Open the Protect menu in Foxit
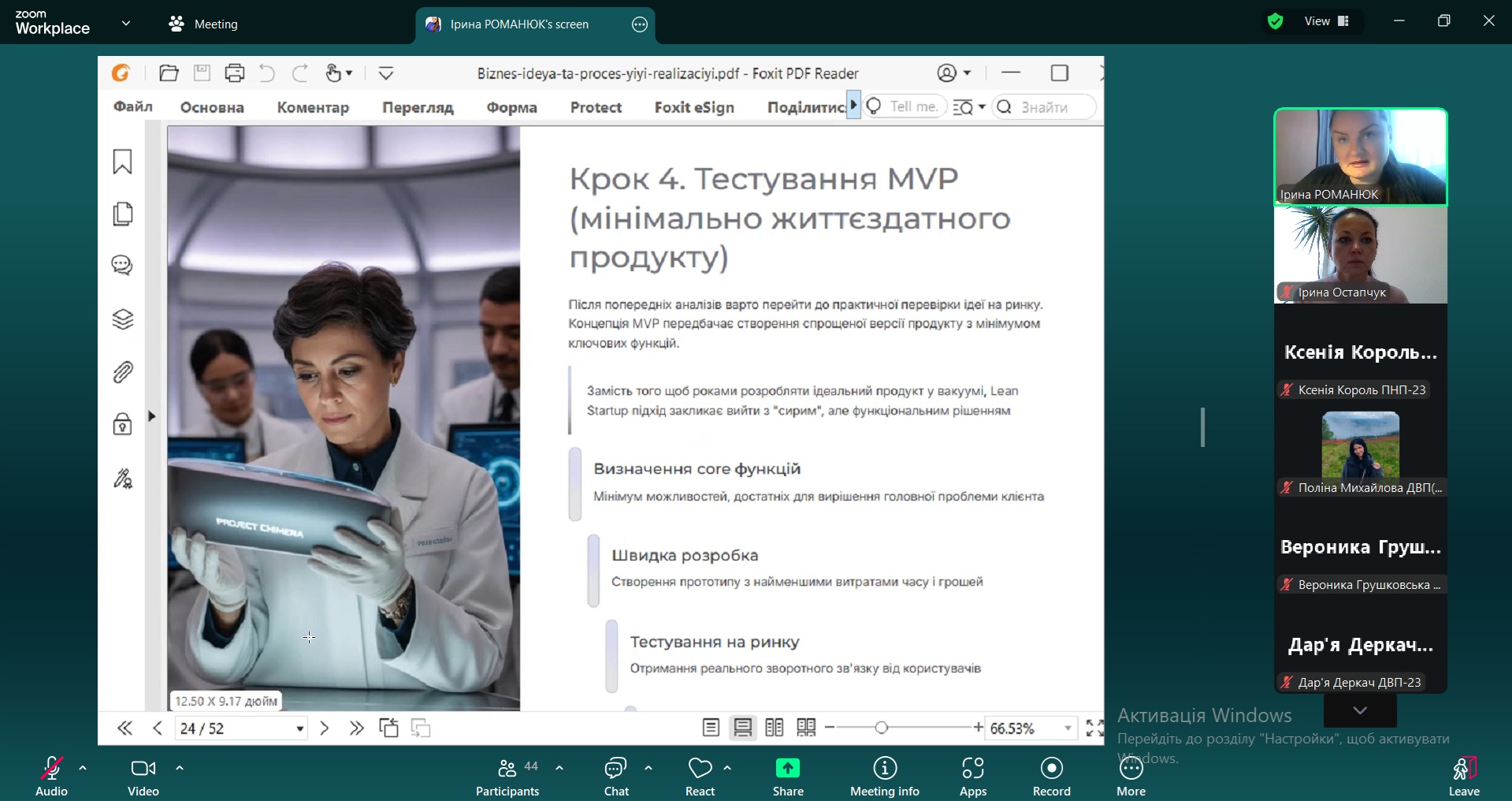 [x=595, y=106]
